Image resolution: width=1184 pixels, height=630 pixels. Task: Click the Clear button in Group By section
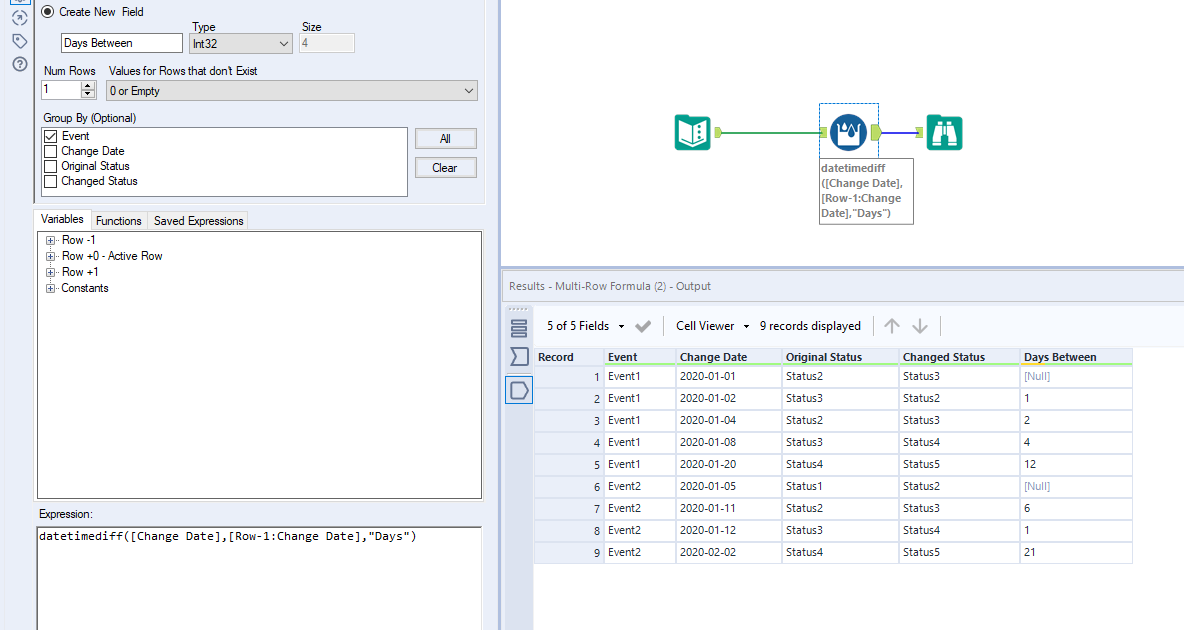coord(445,167)
